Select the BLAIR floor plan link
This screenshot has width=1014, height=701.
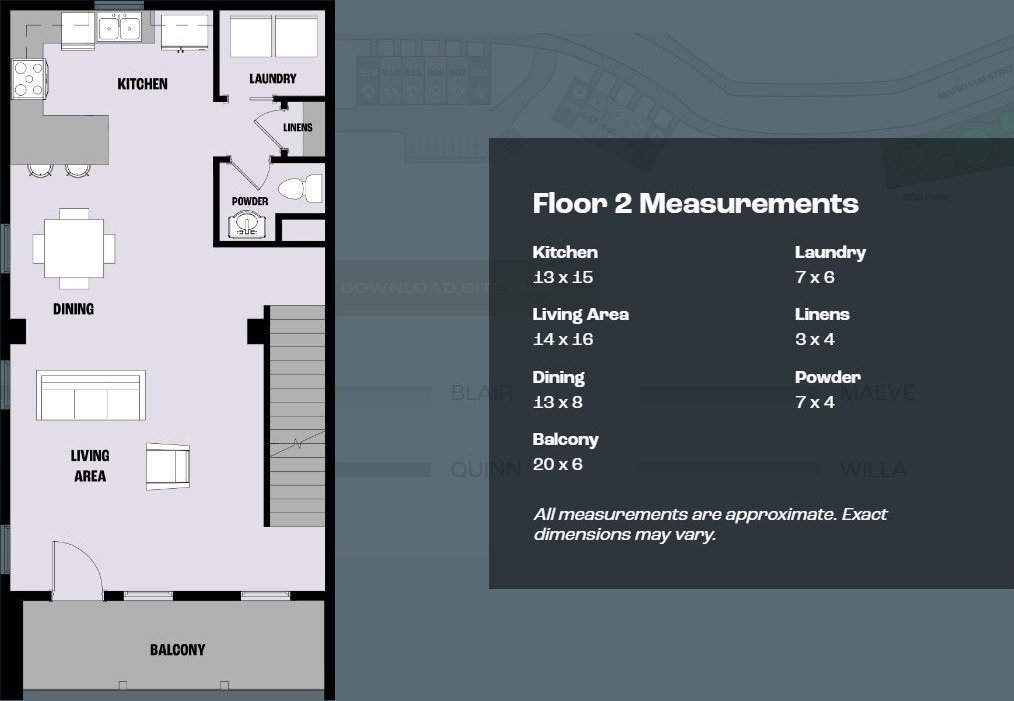[482, 393]
